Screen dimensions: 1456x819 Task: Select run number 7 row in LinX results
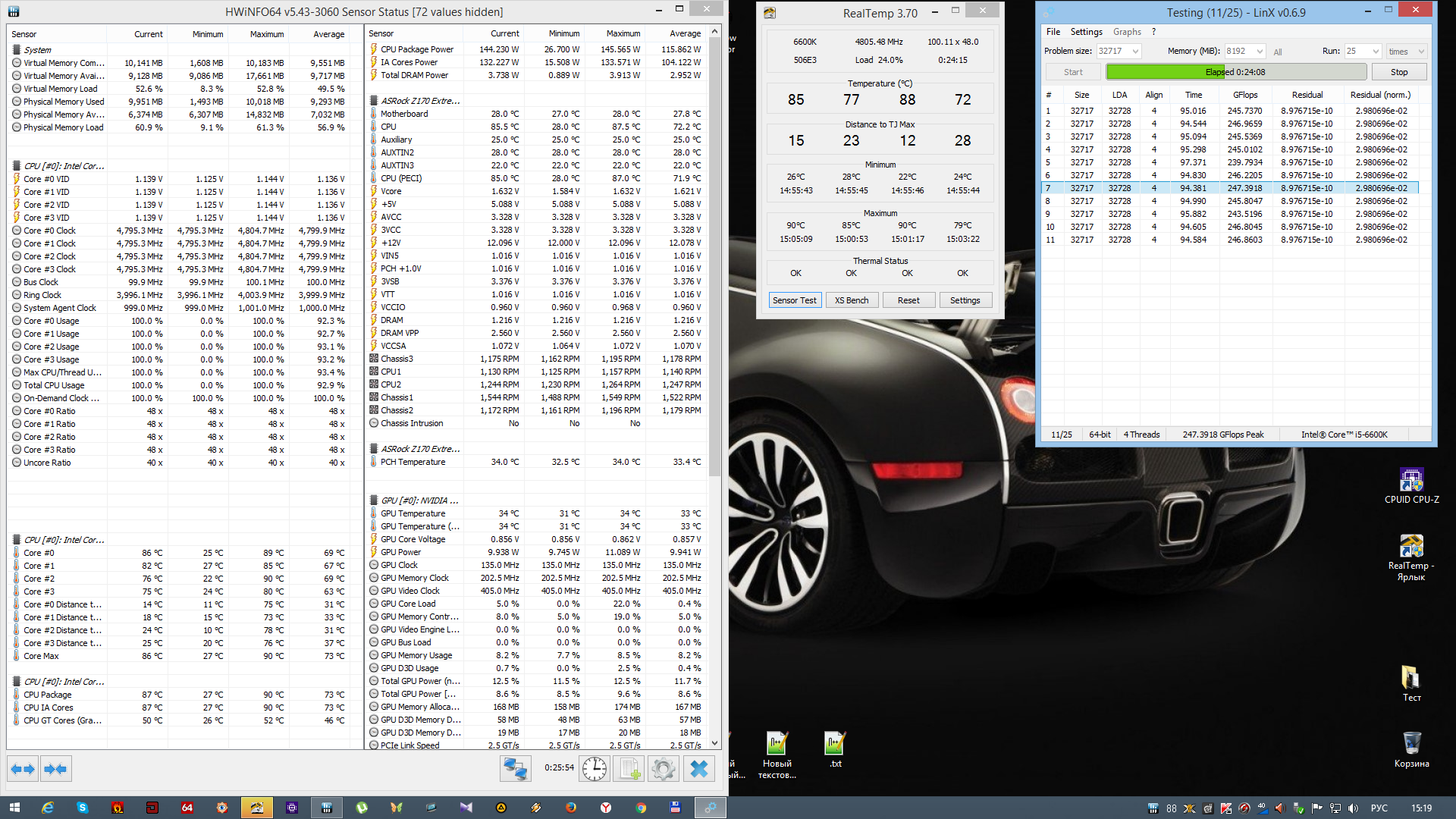pos(1228,188)
